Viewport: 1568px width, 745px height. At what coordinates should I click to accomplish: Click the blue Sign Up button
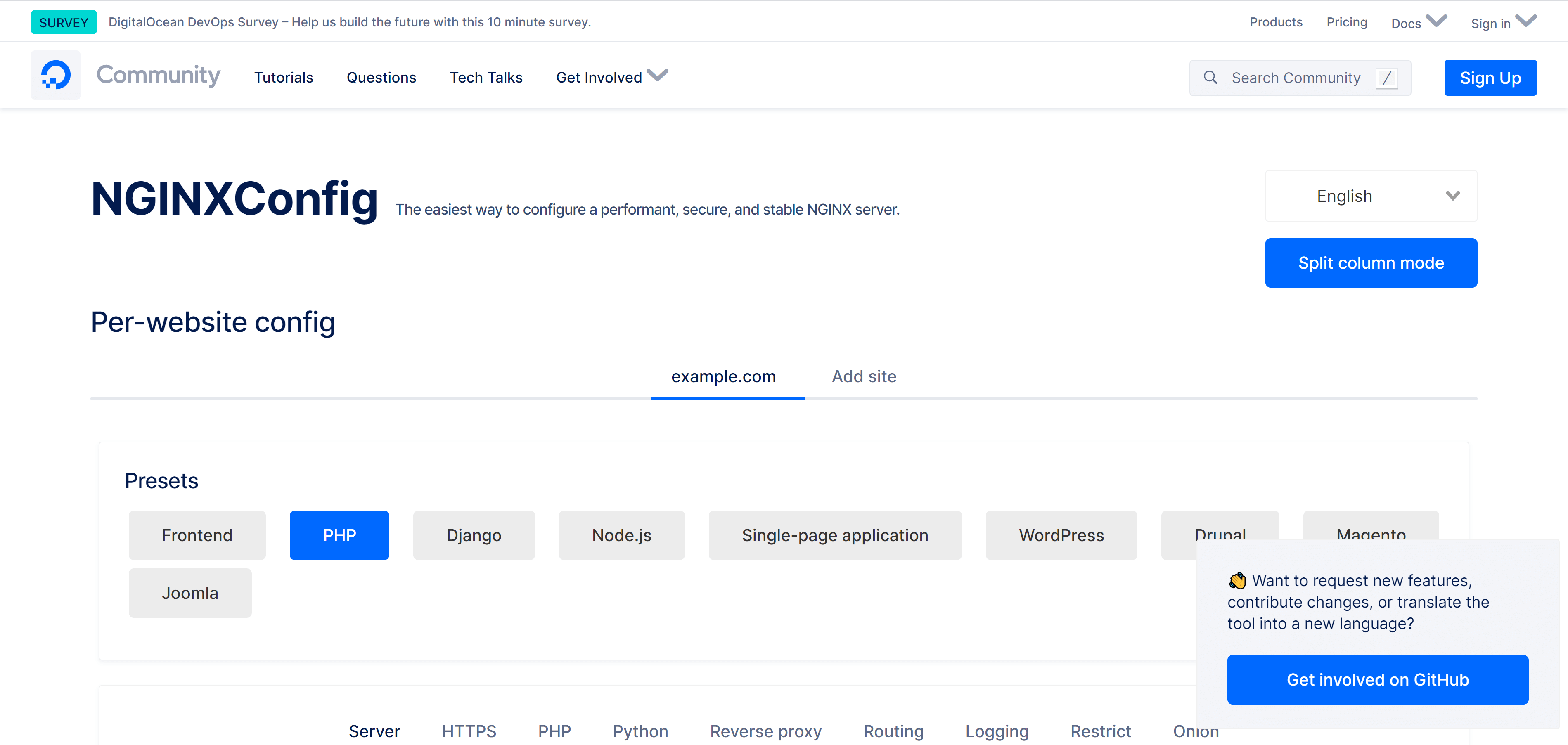(1490, 78)
